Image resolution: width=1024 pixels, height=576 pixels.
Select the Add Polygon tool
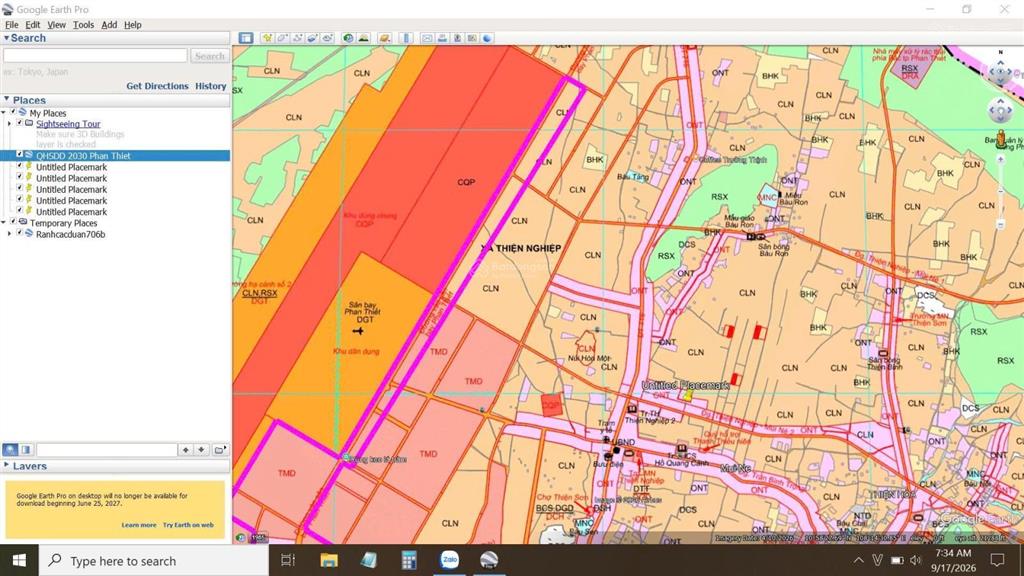click(282, 38)
